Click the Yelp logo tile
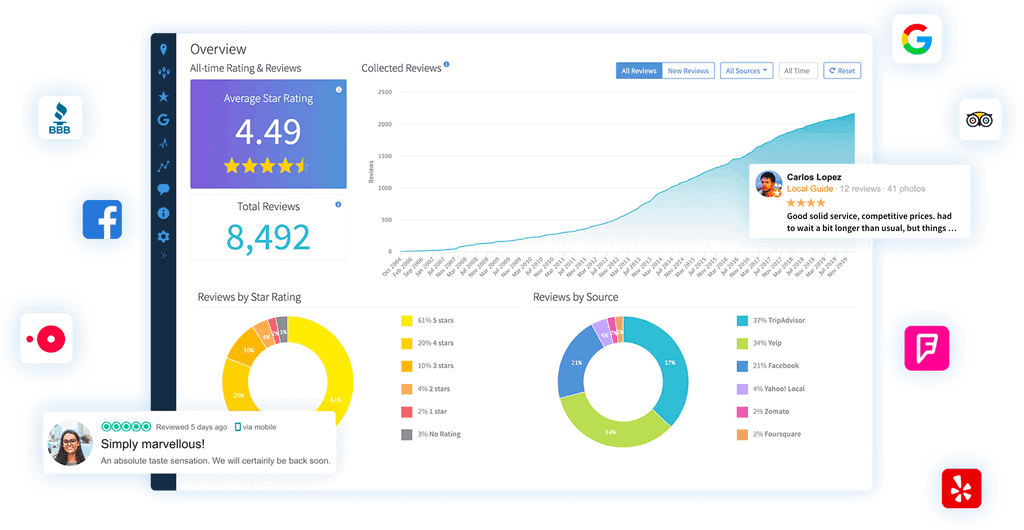This screenshot has height=530, width=1024. pos(961,488)
